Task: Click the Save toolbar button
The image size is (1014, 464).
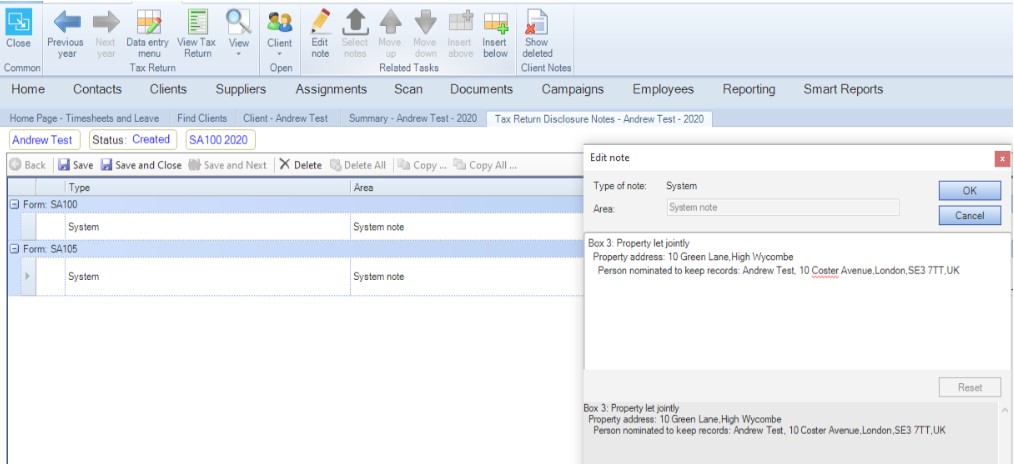Action: point(76,165)
